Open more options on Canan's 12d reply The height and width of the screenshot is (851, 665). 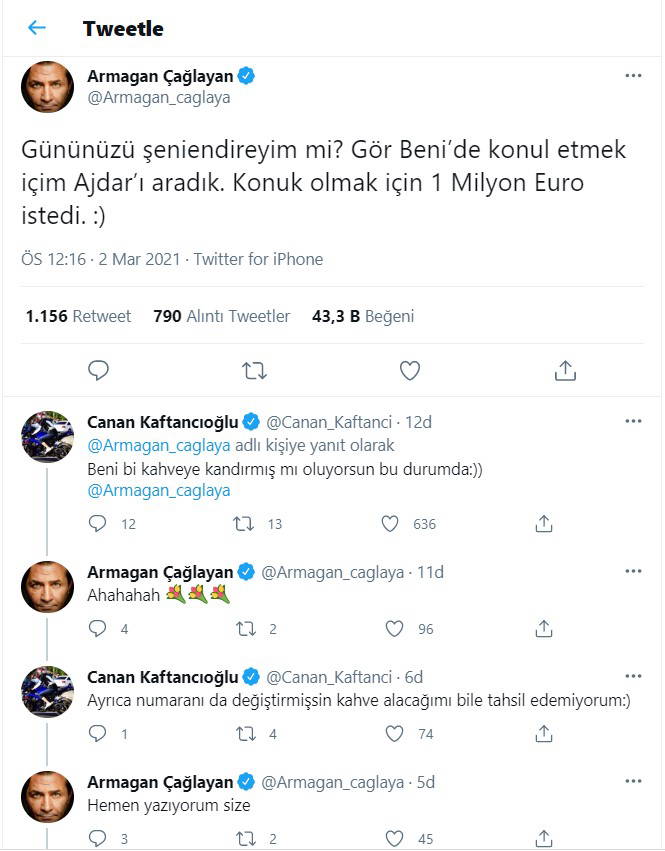[x=633, y=422]
